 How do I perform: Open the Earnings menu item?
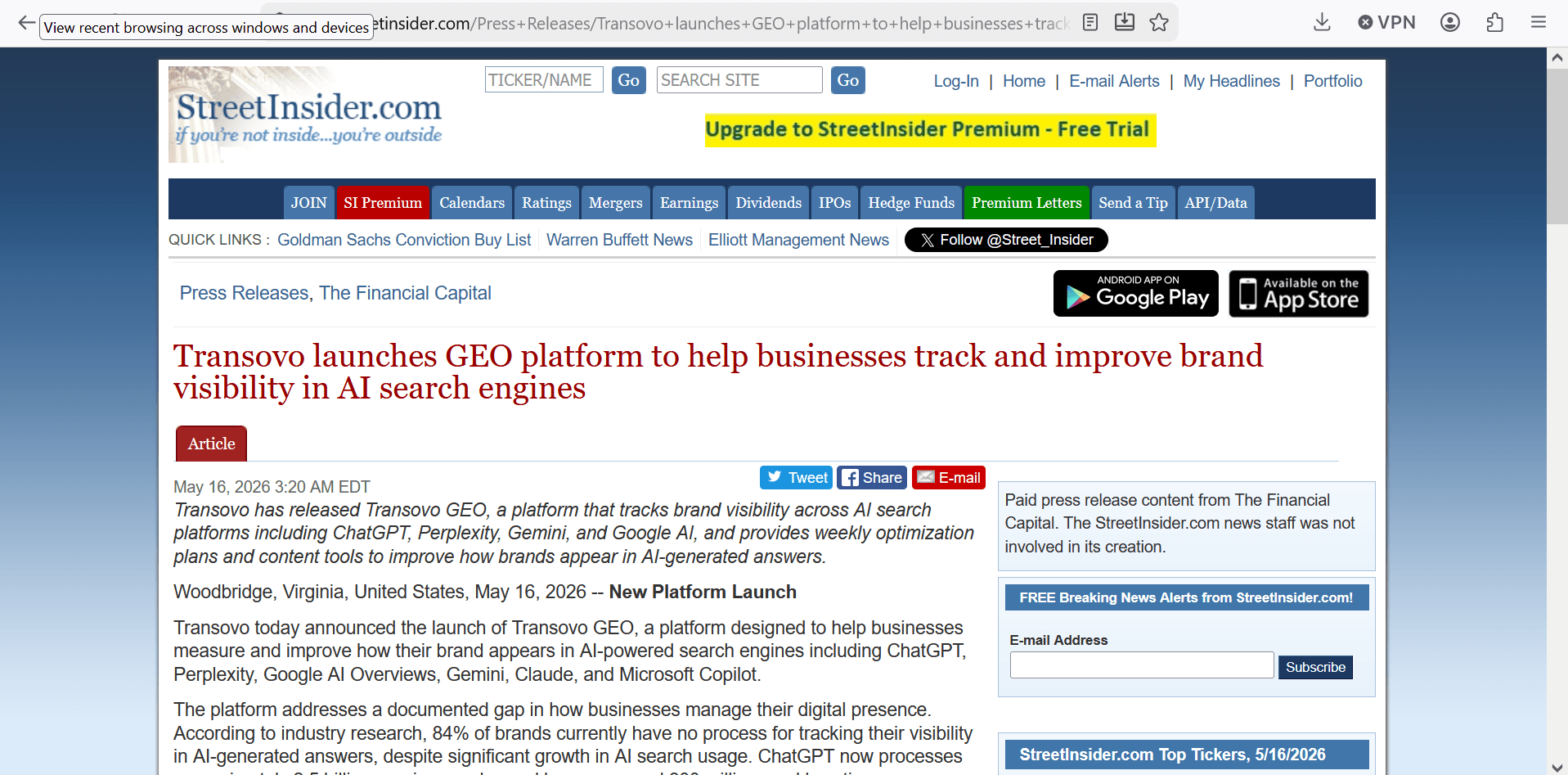pos(690,203)
